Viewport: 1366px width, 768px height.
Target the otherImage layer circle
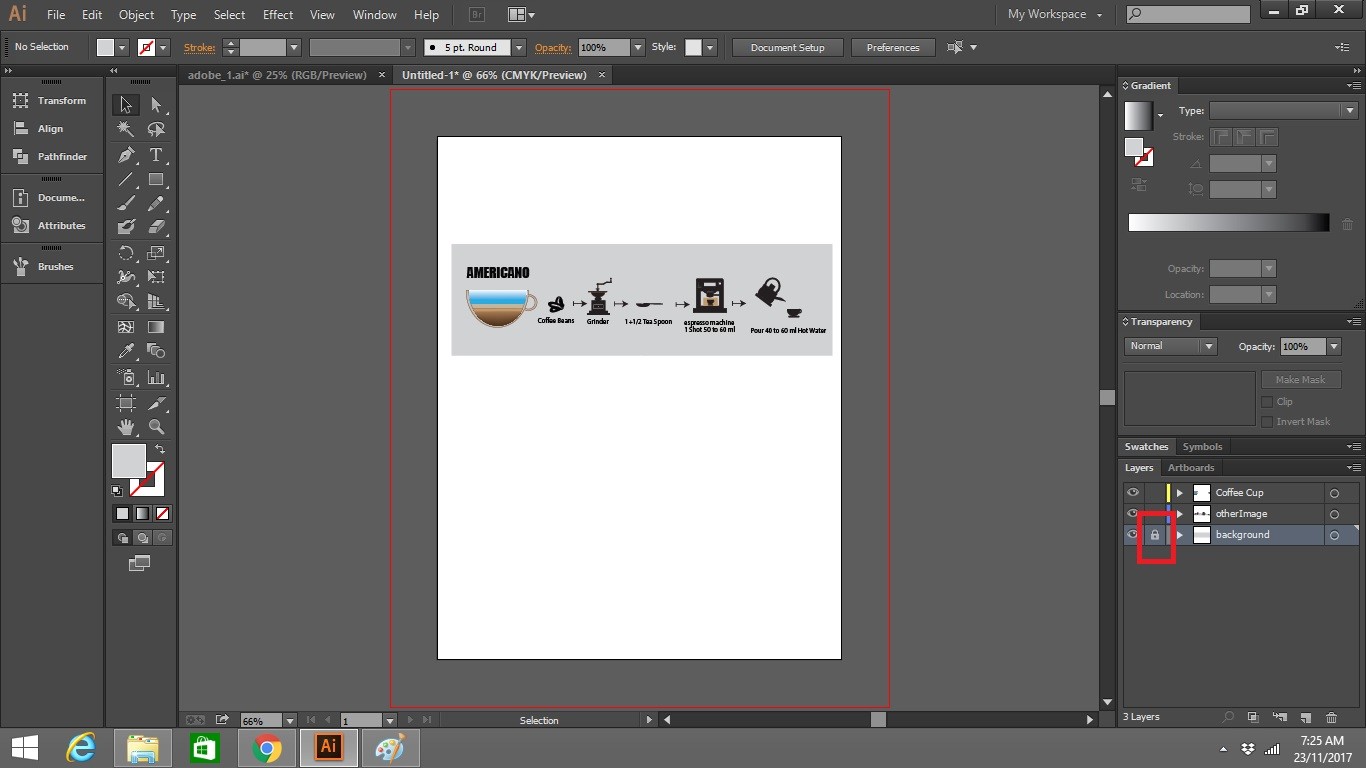[x=1334, y=514]
